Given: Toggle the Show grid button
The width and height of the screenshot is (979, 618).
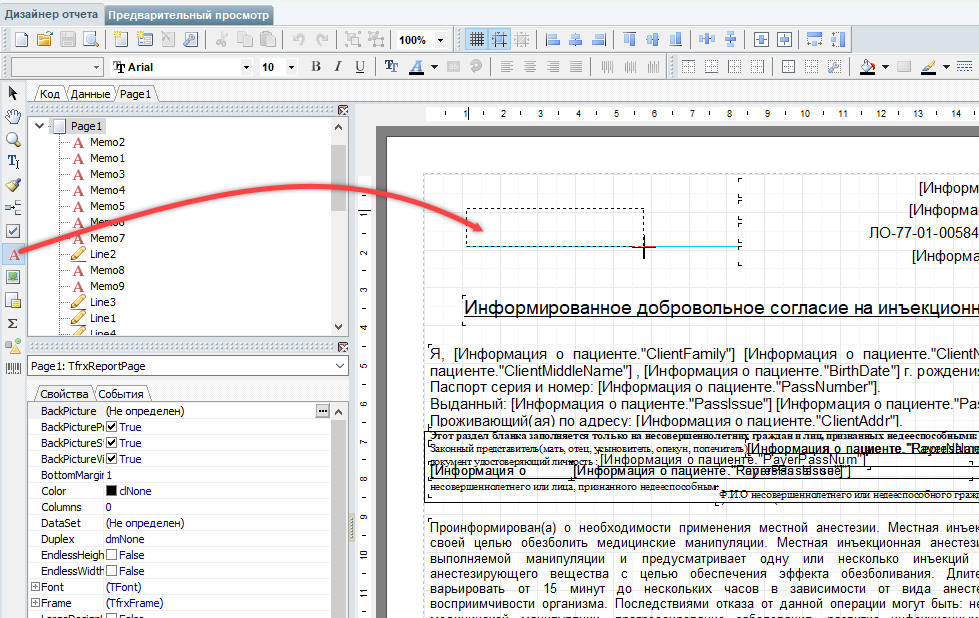Looking at the screenshot, I should click(x=477, y=40).
